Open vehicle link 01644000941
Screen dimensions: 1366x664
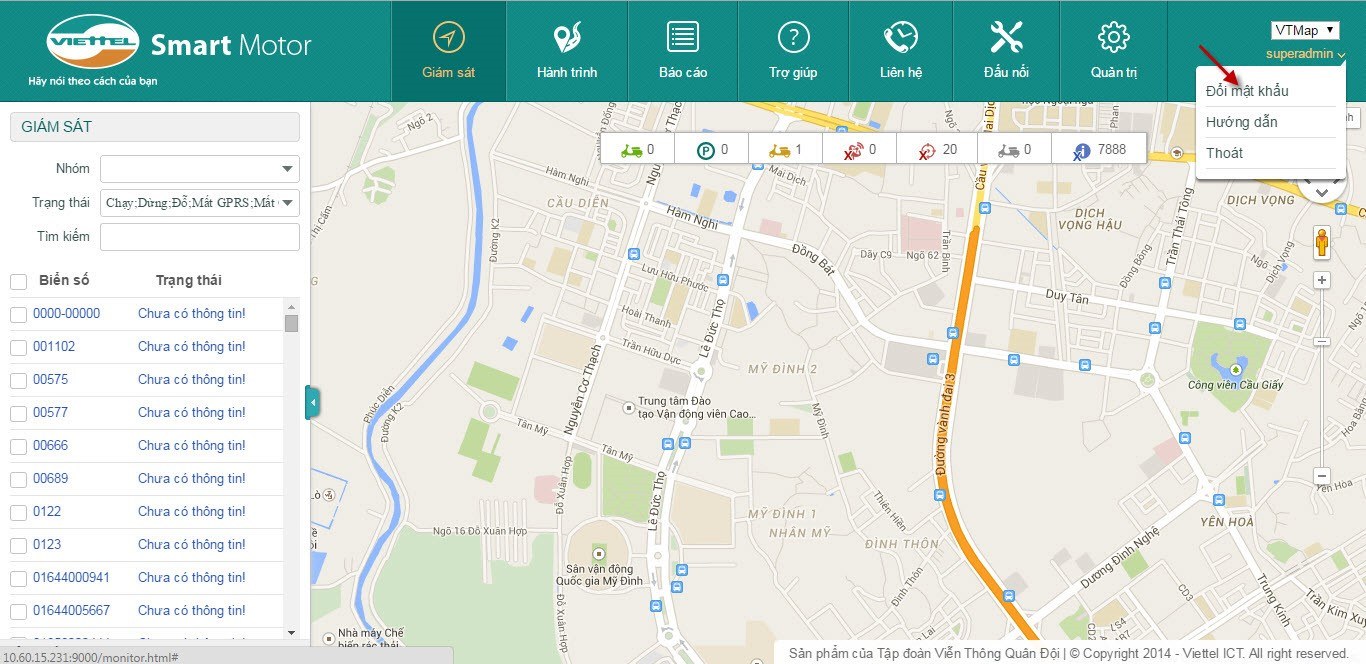pos(71,577)
